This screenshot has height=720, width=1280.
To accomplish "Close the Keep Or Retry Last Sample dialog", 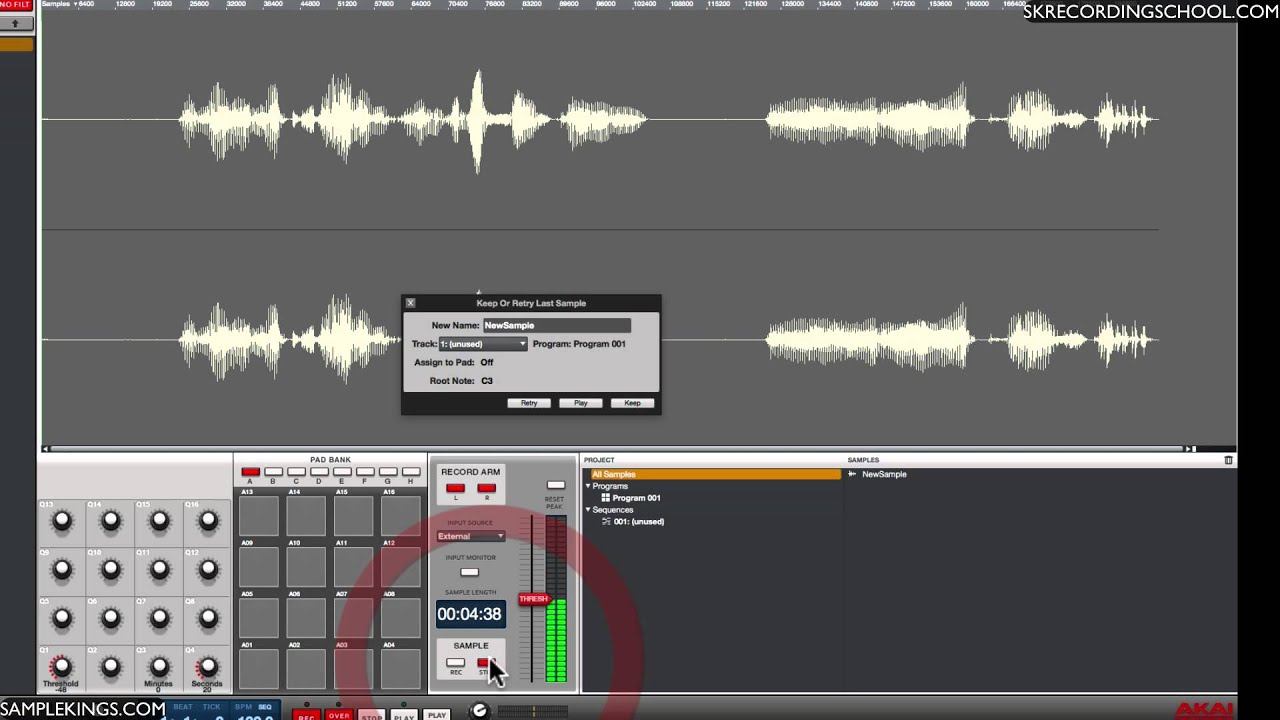I will click(x=410, y=303).
